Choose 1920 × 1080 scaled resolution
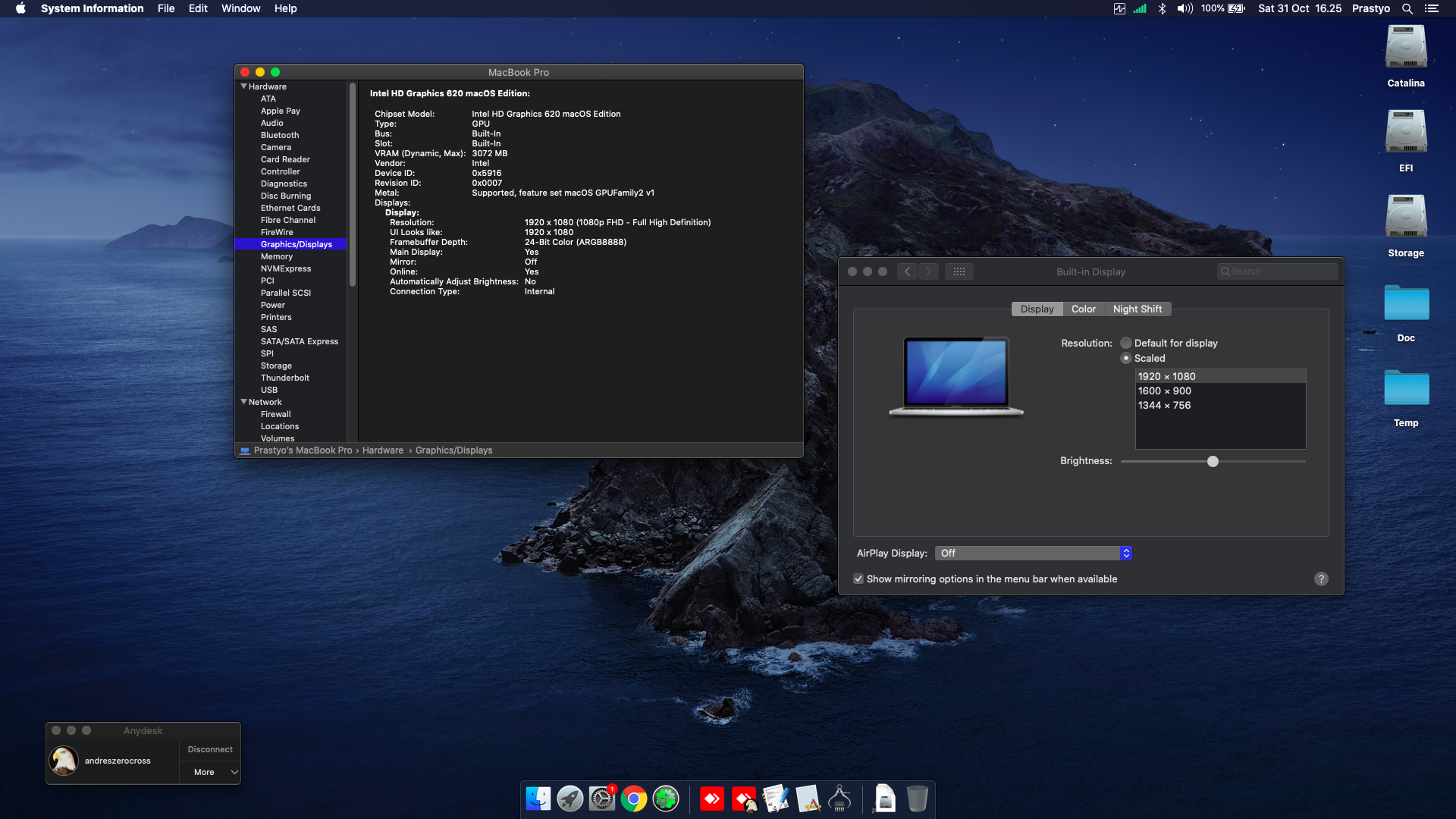This screenshot has height=819, width=1456. pos(1220,376)
